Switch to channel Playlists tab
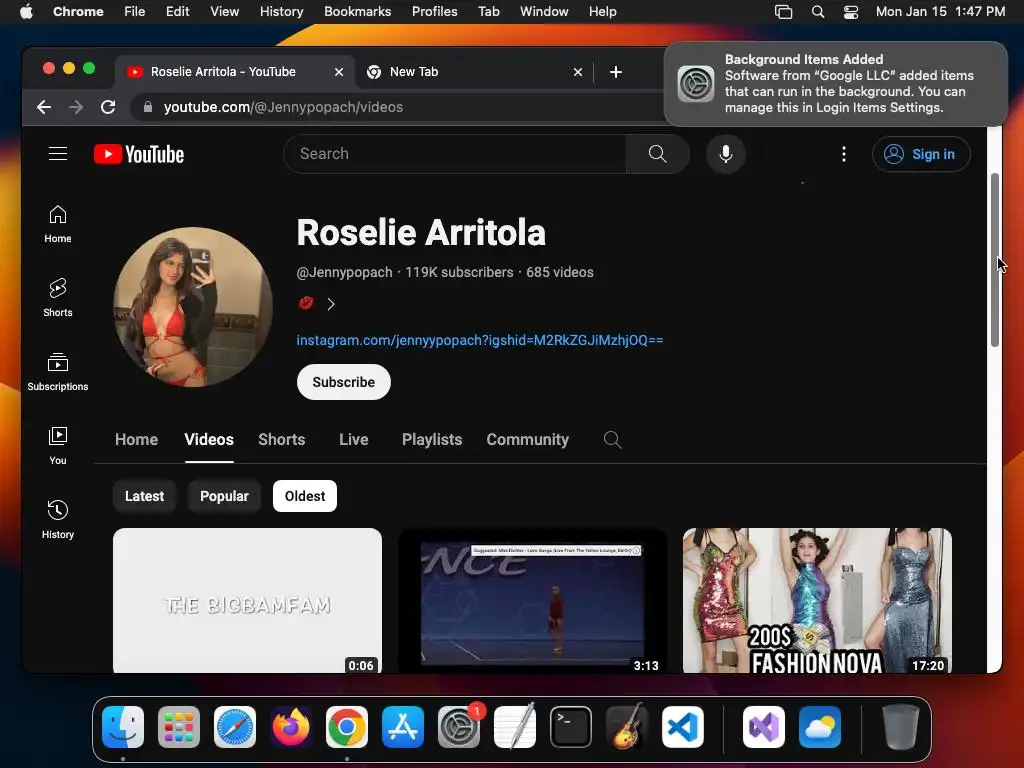The width and height of the screenshot is (1024, 768). pos(432,440)
